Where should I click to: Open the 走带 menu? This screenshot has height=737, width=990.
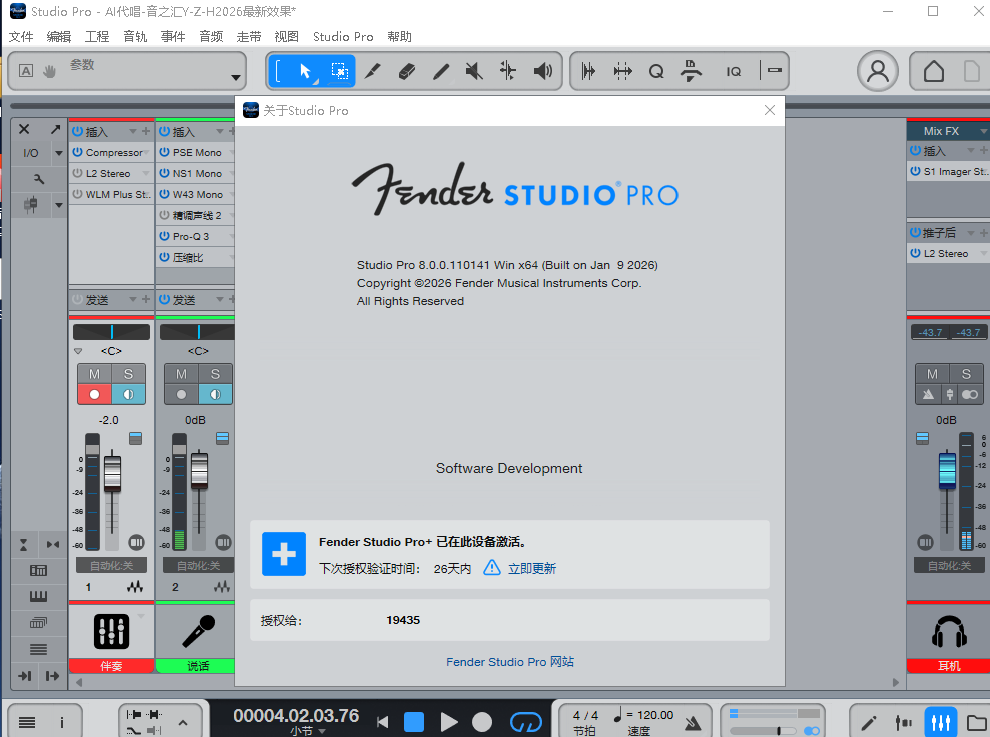click(249, 37)
